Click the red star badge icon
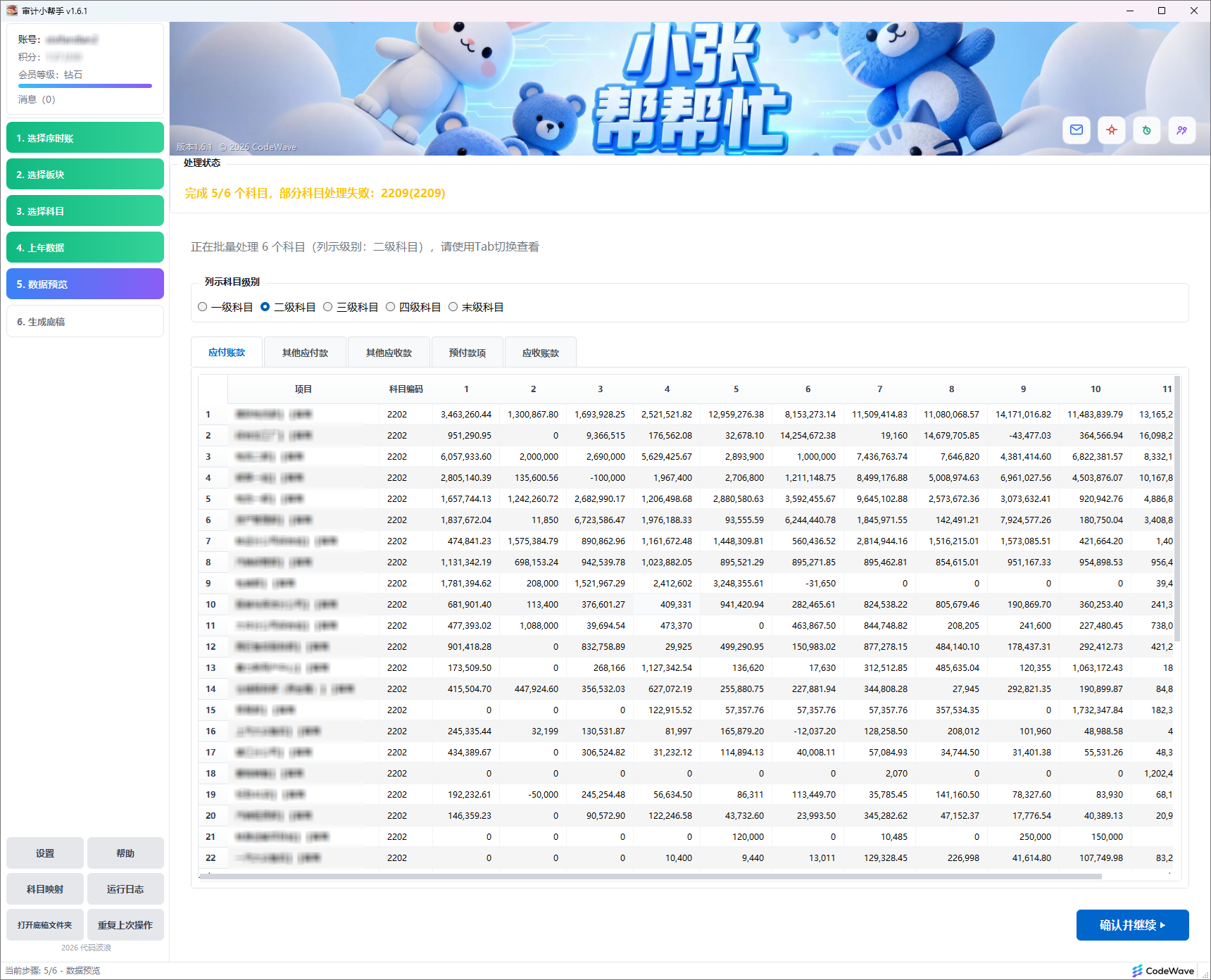This screenshot has width=1211, height=980. click(1111, 130)
